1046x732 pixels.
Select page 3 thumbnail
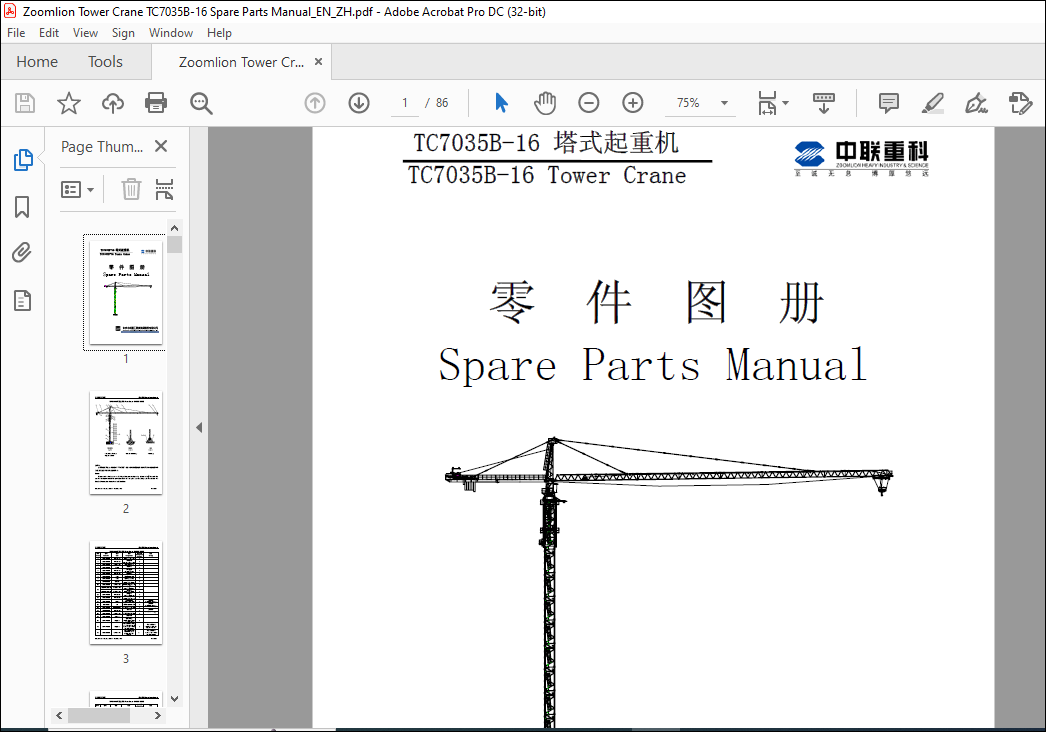coord(126,593)
